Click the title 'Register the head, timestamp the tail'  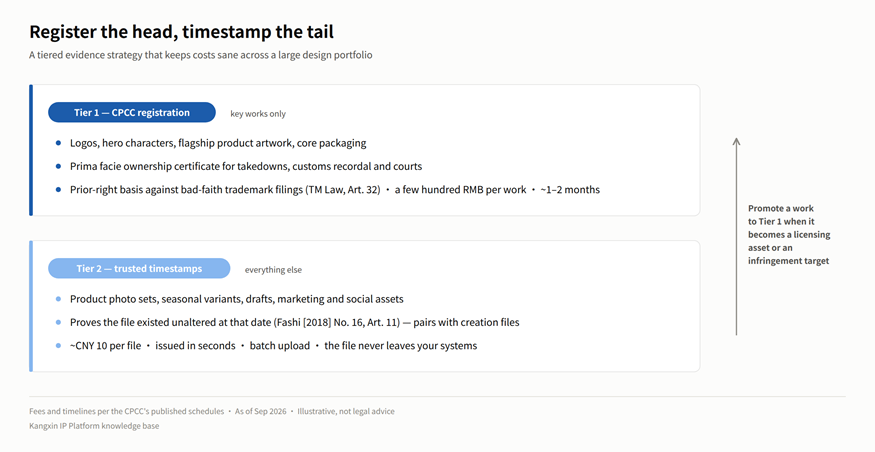click(181, 32)
